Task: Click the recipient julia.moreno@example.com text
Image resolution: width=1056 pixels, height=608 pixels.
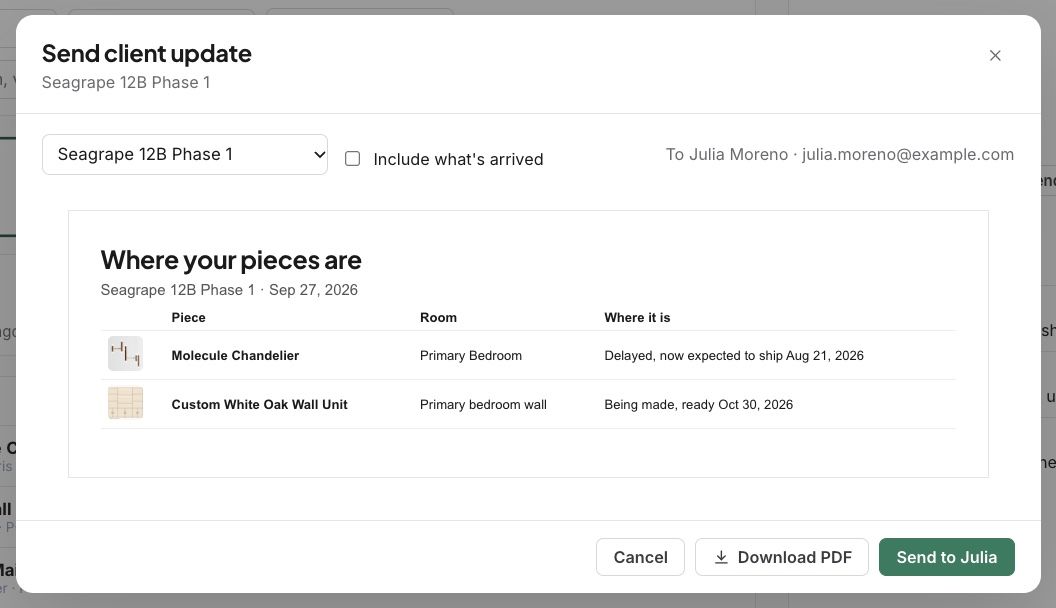Action: (908, 154)
